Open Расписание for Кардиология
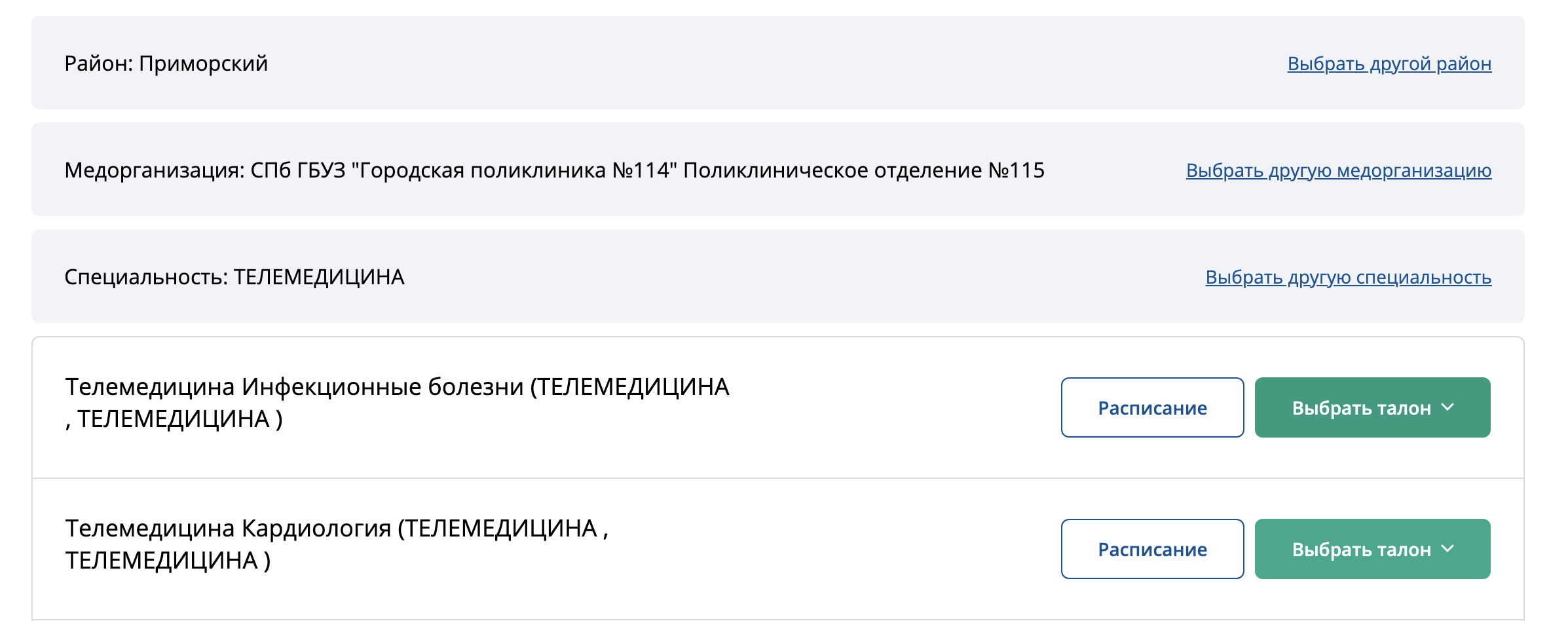This screenshot has height=621, width=1568. [x=1152, y=549]
